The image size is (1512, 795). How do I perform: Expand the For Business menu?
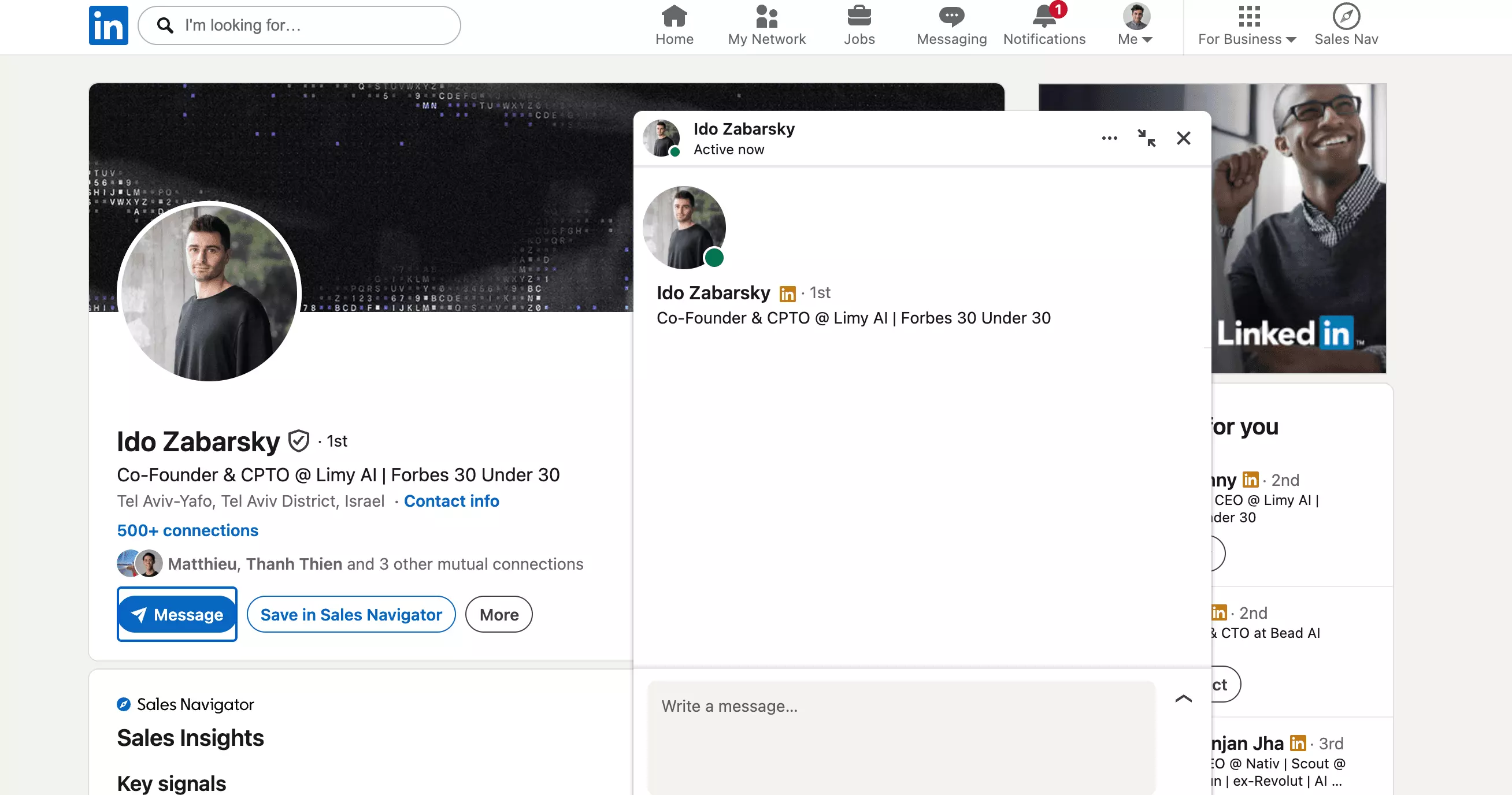[x=1247, y=25]
